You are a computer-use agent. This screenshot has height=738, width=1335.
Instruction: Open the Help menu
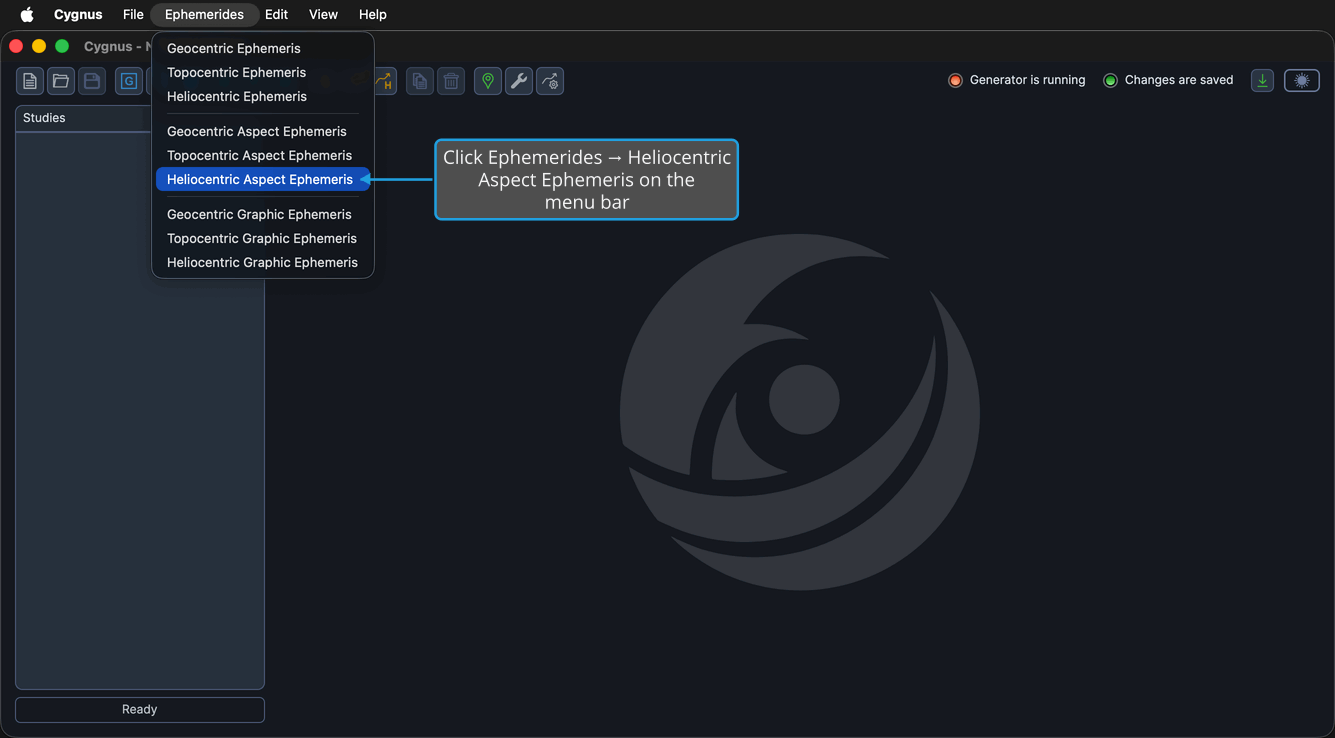pos(373,15)
